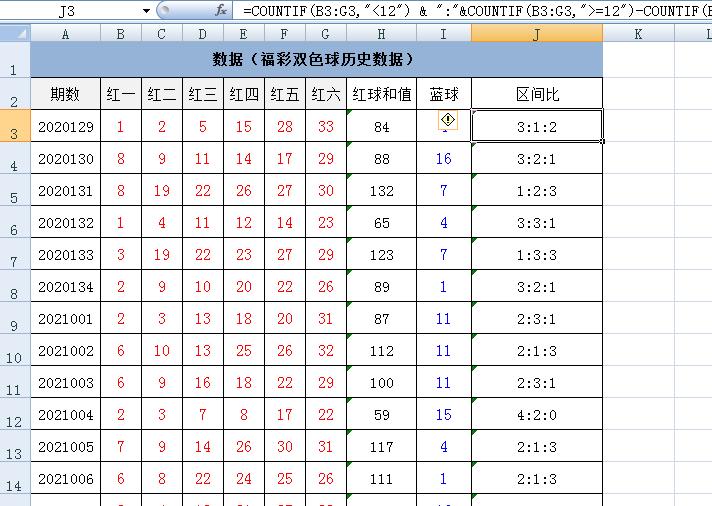The height and width of the screenshot is (506, 712).
Task: Open the Name Box dropdown arrow
Action: [146, 10]
